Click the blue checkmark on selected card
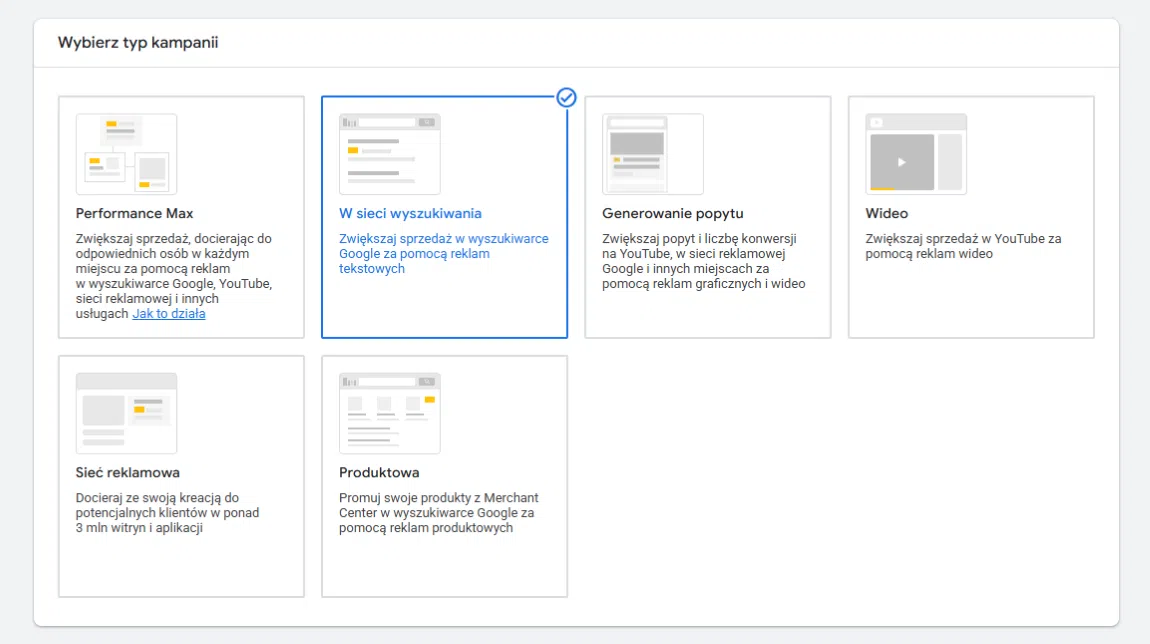Viewport: 1150px width, 644px height. click(566, 97)
